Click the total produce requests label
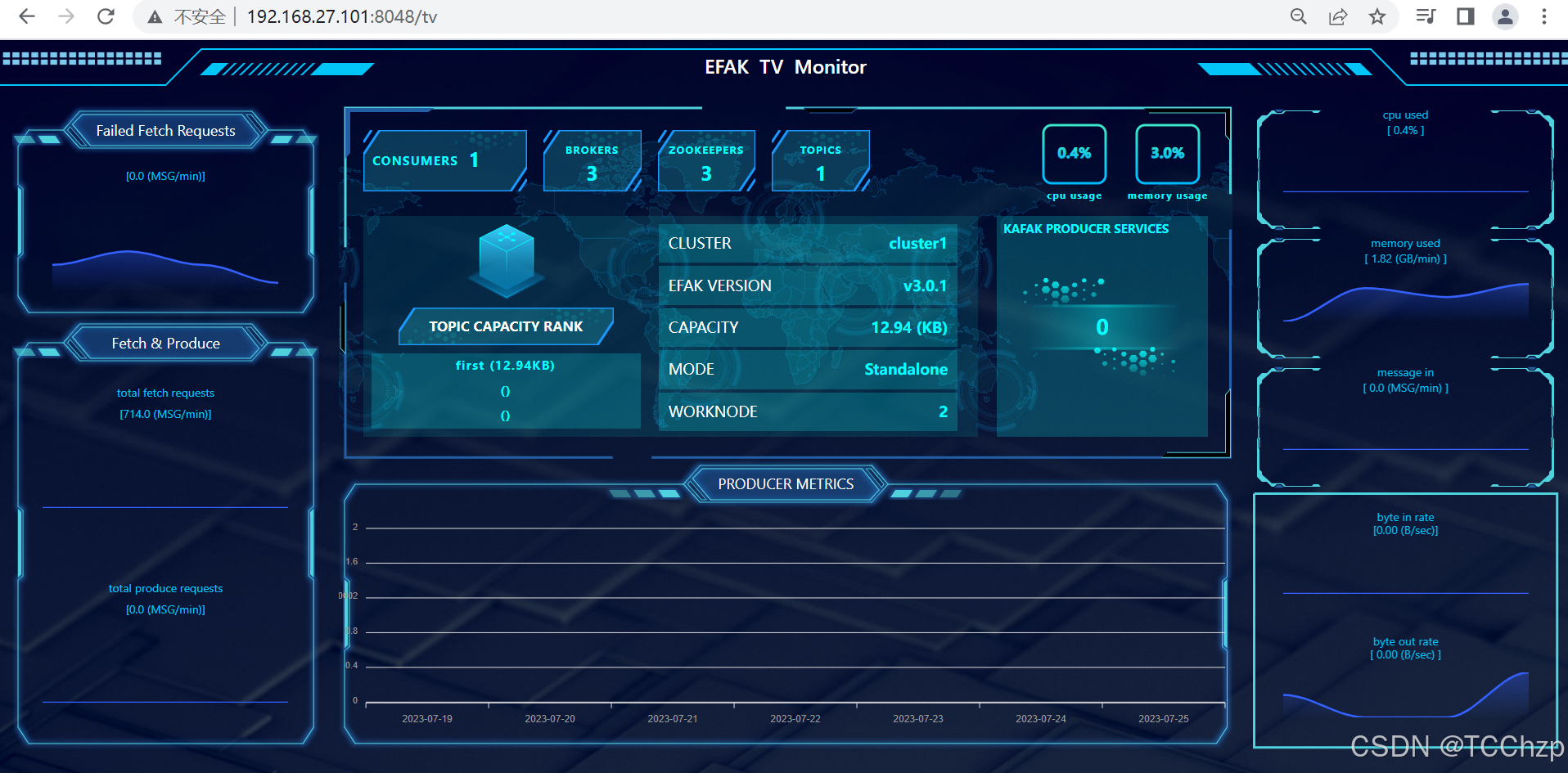This screenshot has height=773, width=1568. [x=165, y=588]
